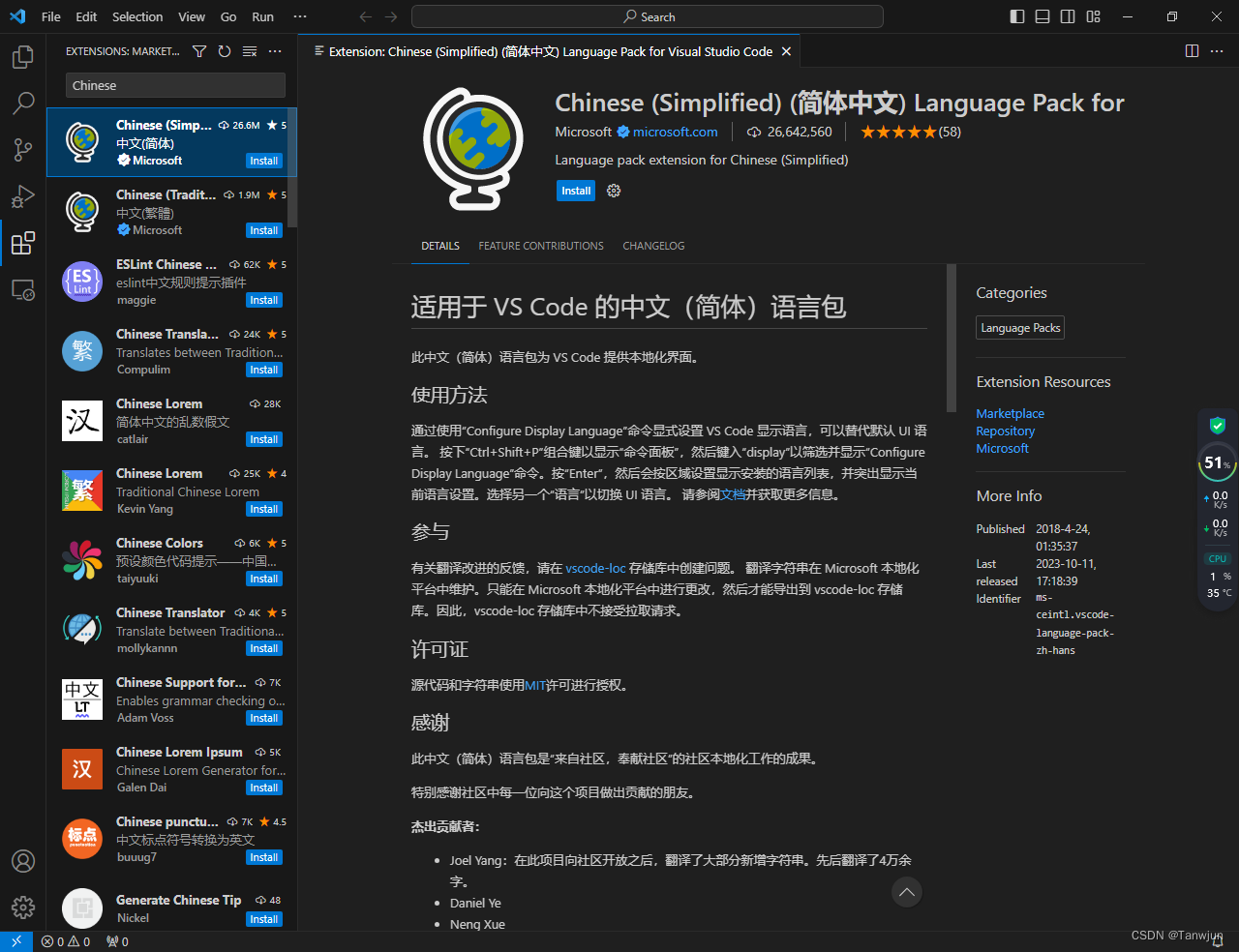Open the Marketplace resource link

pyautogui.click(x=1010, y=413)
